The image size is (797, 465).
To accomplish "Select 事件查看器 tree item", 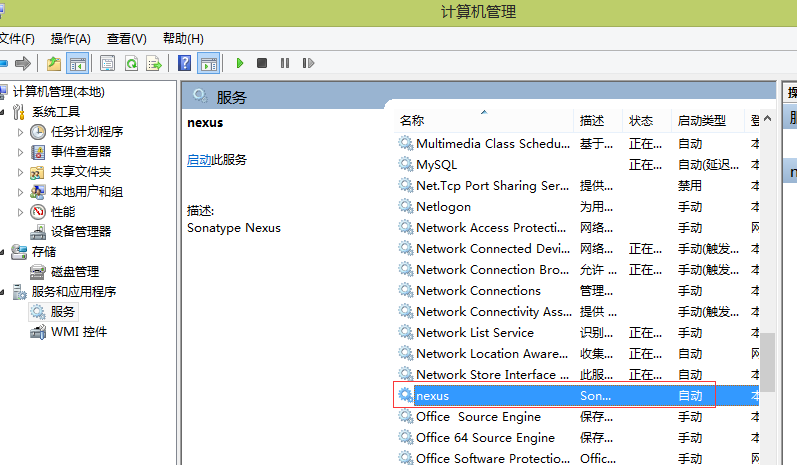I will tap(81, 151).
